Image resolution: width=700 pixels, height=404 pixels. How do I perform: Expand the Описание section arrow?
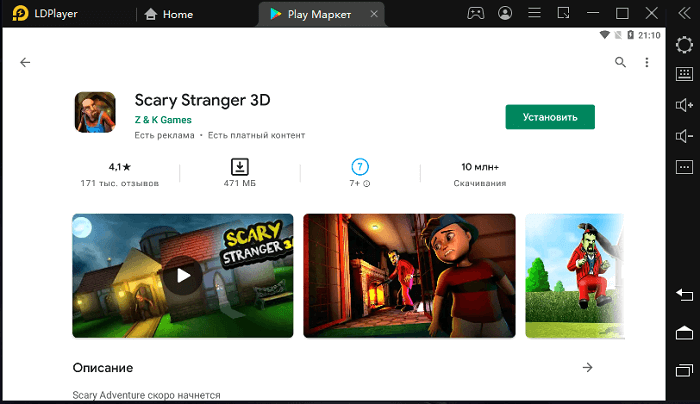click(x=588, y=367)
